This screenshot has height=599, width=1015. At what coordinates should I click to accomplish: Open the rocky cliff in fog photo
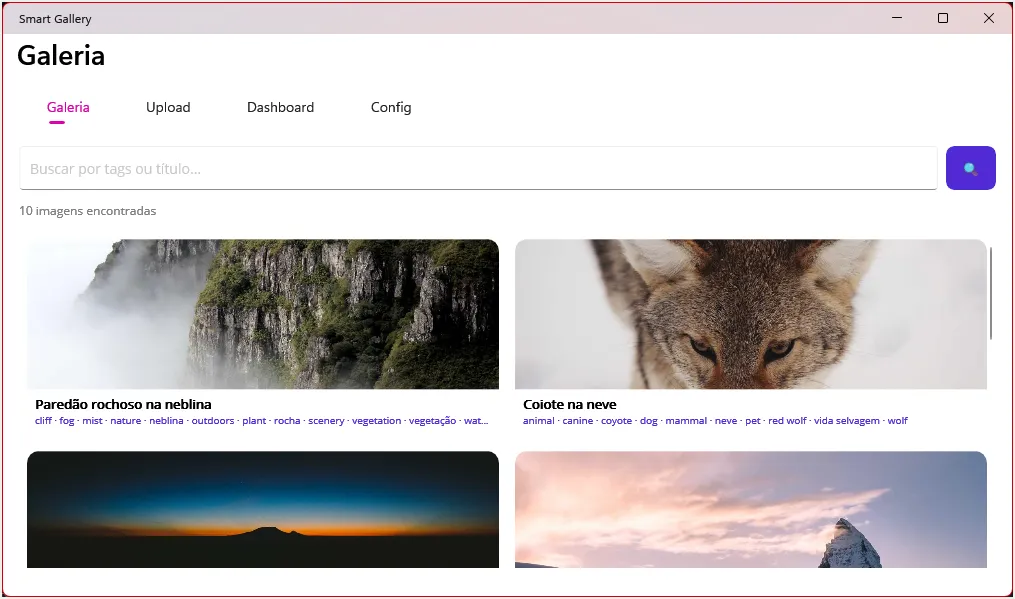(263, 314)
